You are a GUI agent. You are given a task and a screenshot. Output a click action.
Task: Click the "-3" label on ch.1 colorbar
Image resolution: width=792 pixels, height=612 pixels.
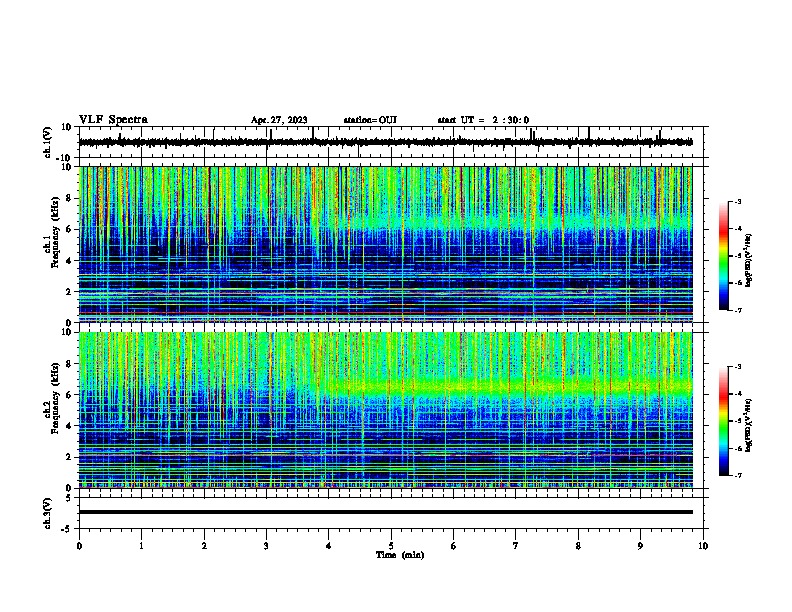tap(737, 201)
